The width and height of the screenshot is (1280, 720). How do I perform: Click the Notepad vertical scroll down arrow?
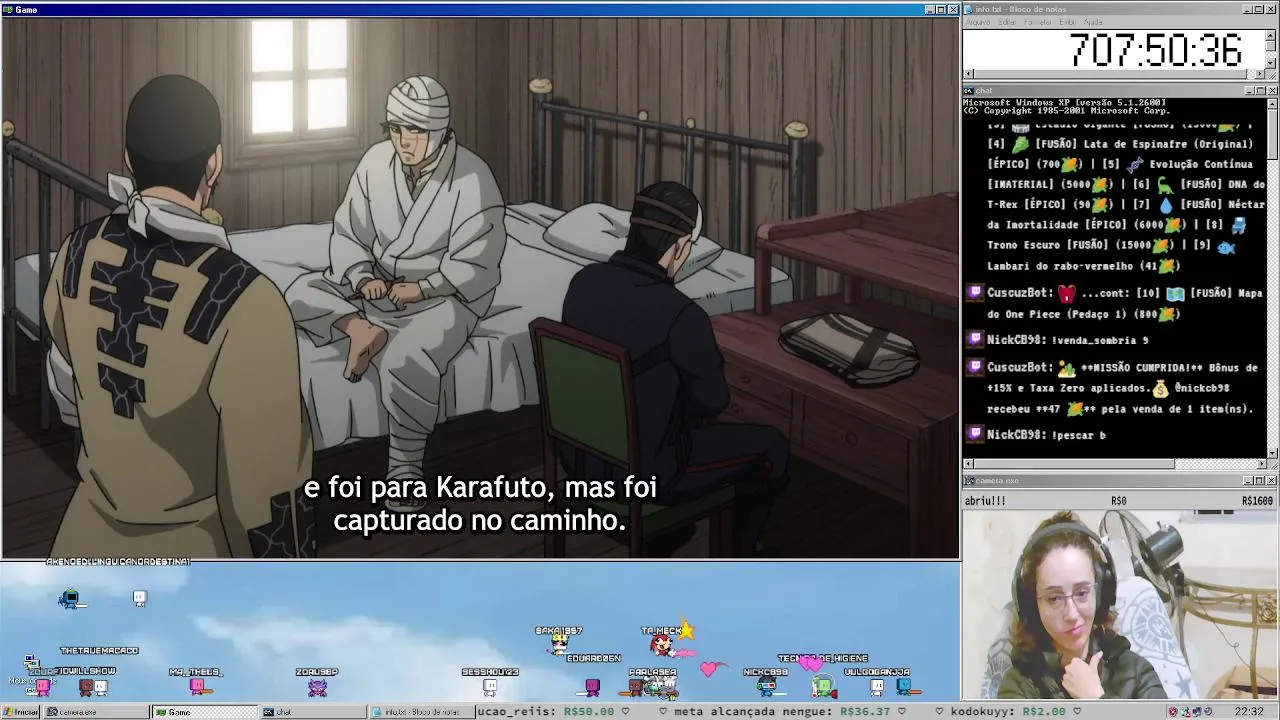pyautogui.click(x=1271, y=64)
